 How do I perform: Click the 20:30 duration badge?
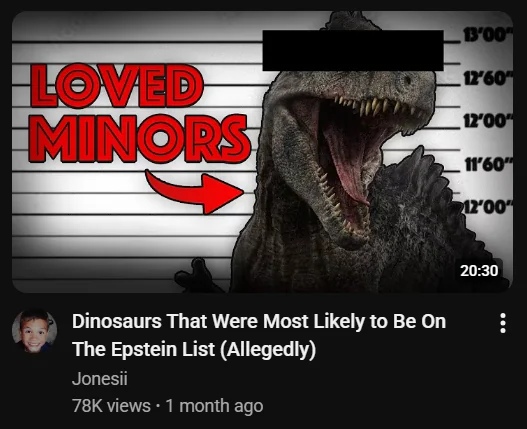[479, 271]
